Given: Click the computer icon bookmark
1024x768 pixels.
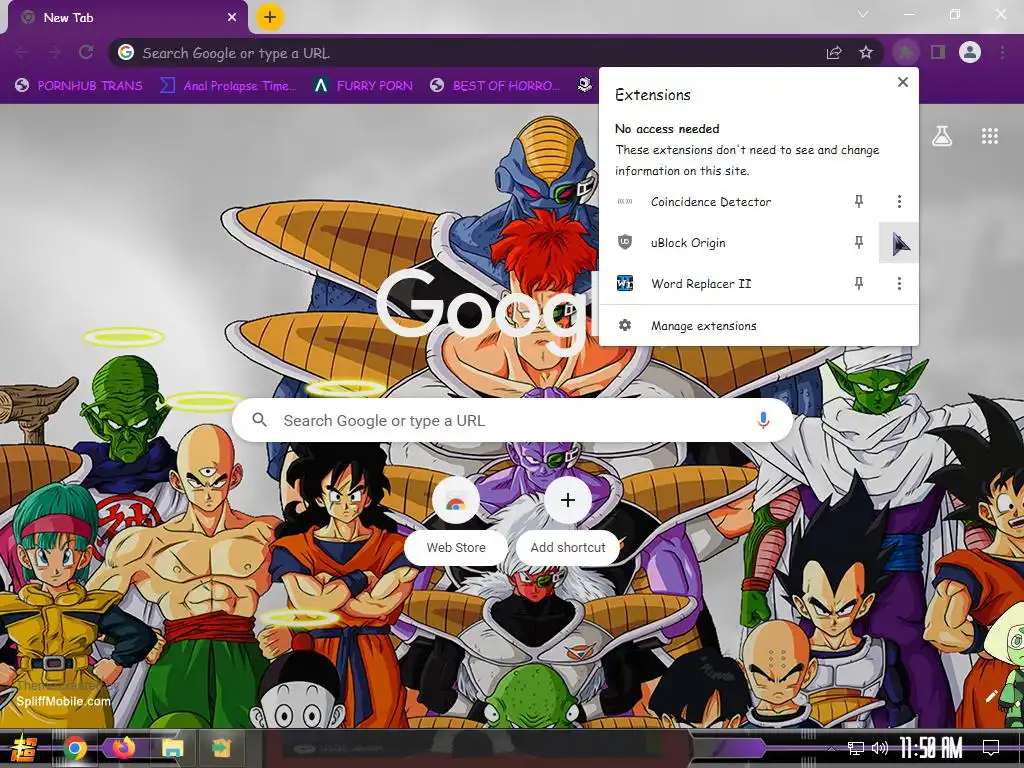Looking at the screenshot, I should click(584, 85).
